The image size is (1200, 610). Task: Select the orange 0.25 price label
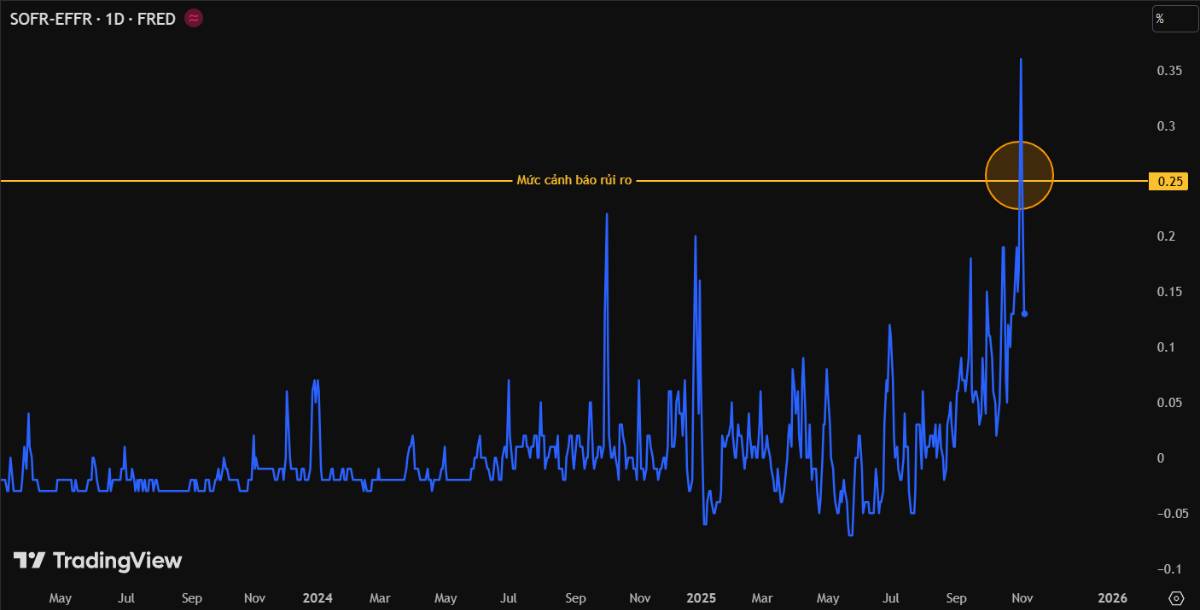click(x=1170, y=181)
